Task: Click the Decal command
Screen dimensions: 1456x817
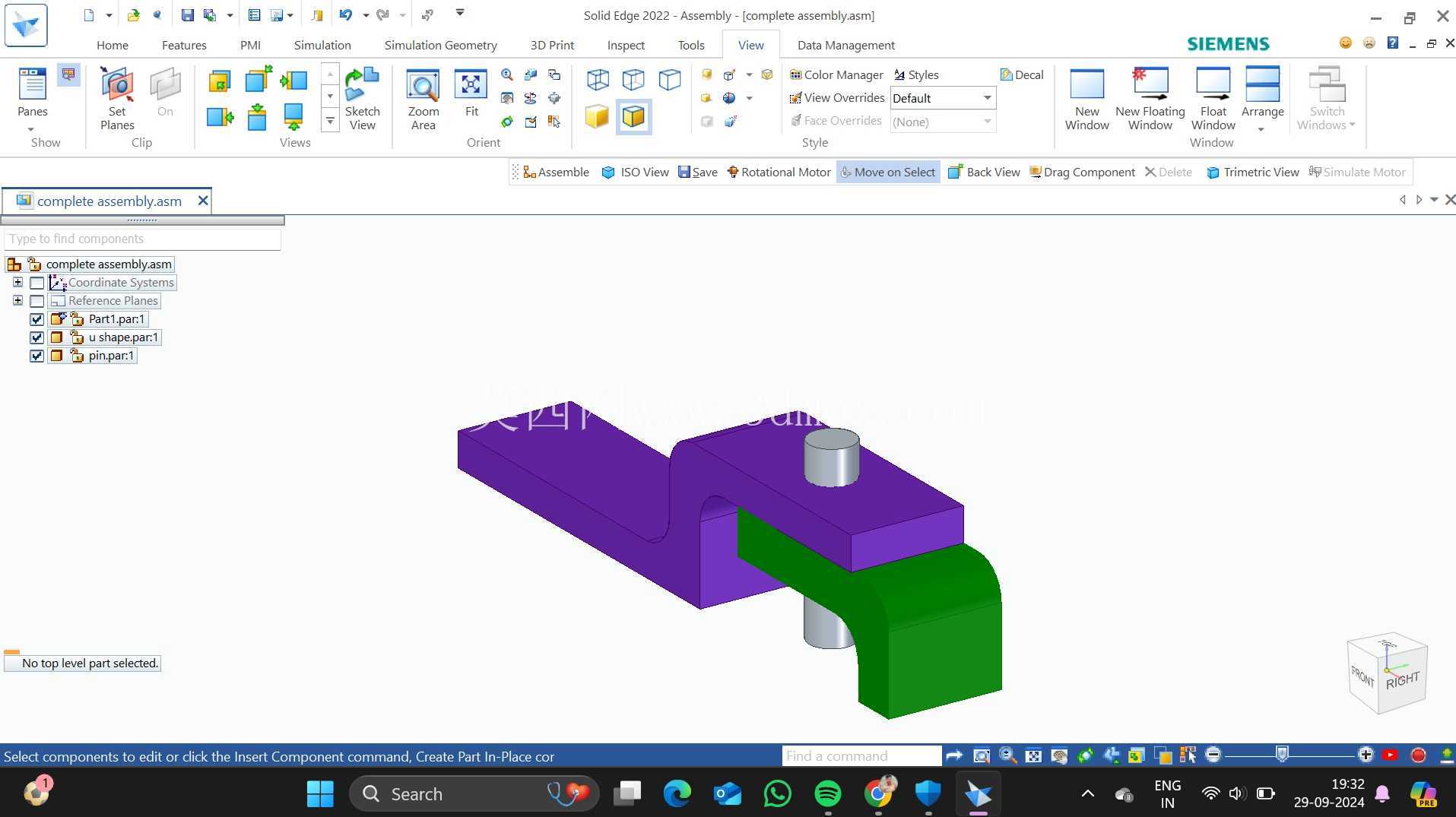Action: tap(1022, 74)
